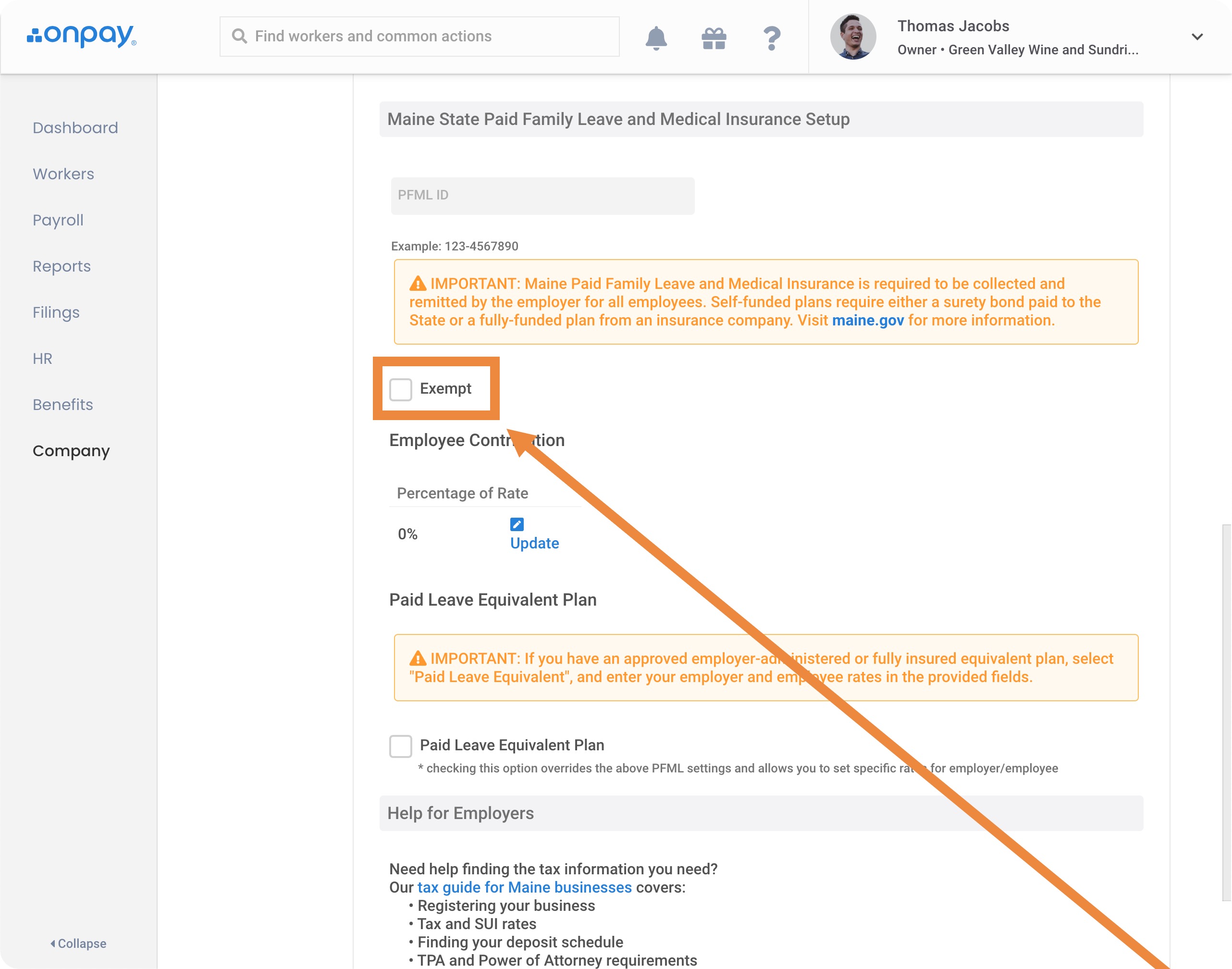The image size is (1232, 969).
Task: Open the Workers page
Action: coord(63,174)
